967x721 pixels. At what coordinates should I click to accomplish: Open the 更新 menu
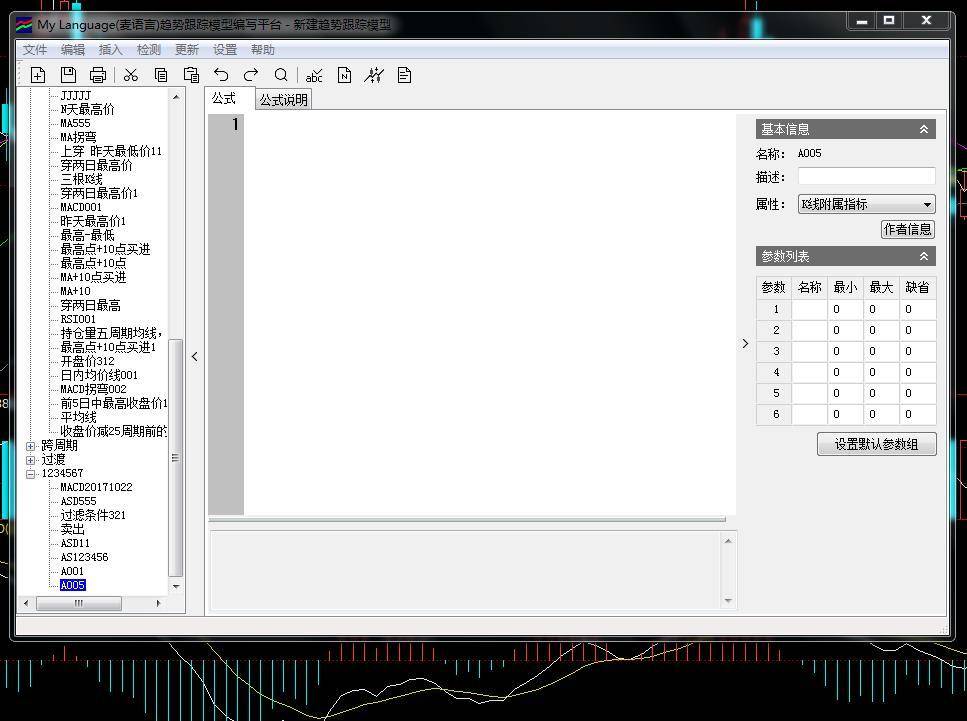click(x=187, y=50)
